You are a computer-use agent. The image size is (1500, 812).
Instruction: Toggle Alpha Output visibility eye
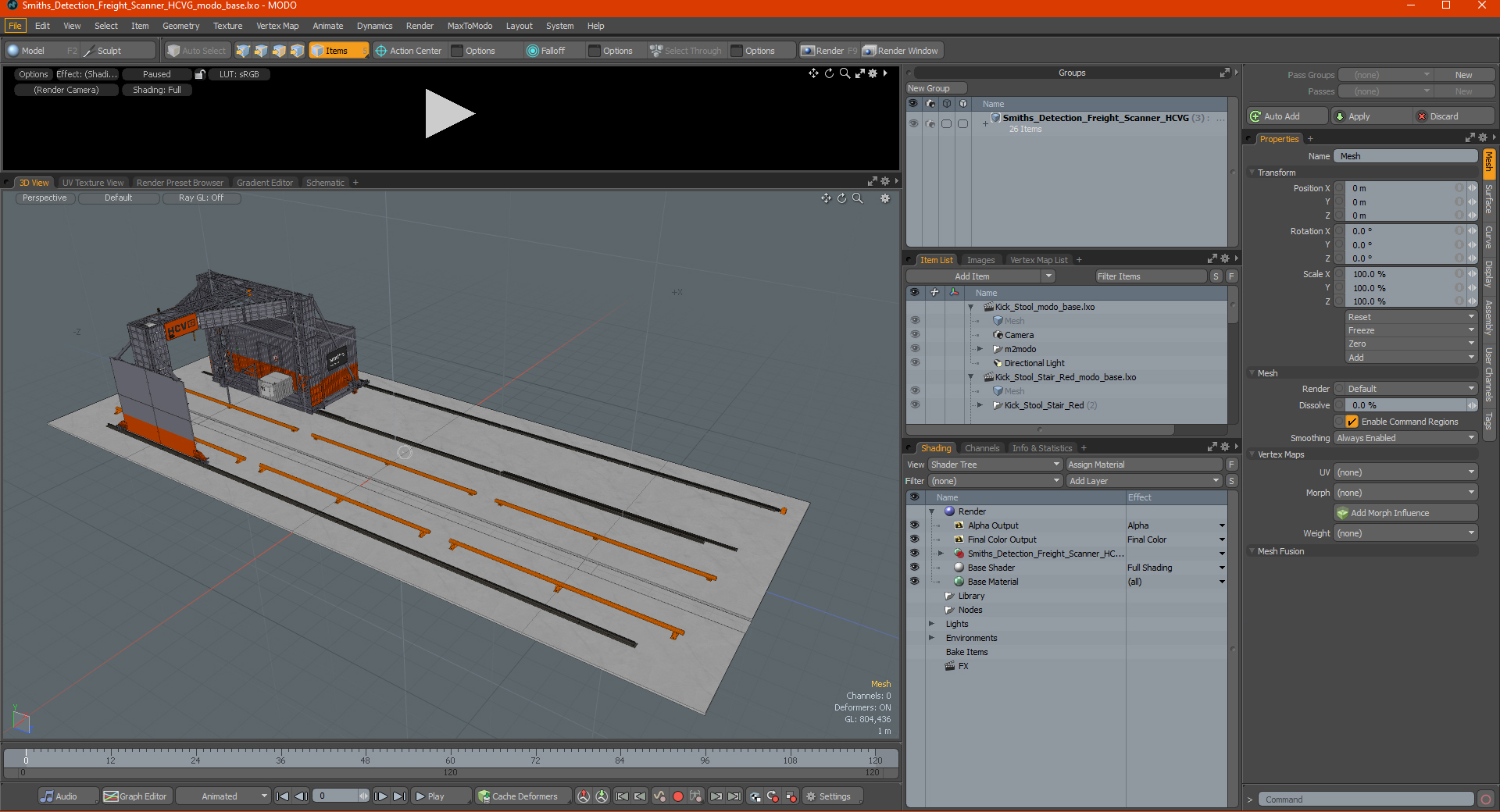click(915, 525)
